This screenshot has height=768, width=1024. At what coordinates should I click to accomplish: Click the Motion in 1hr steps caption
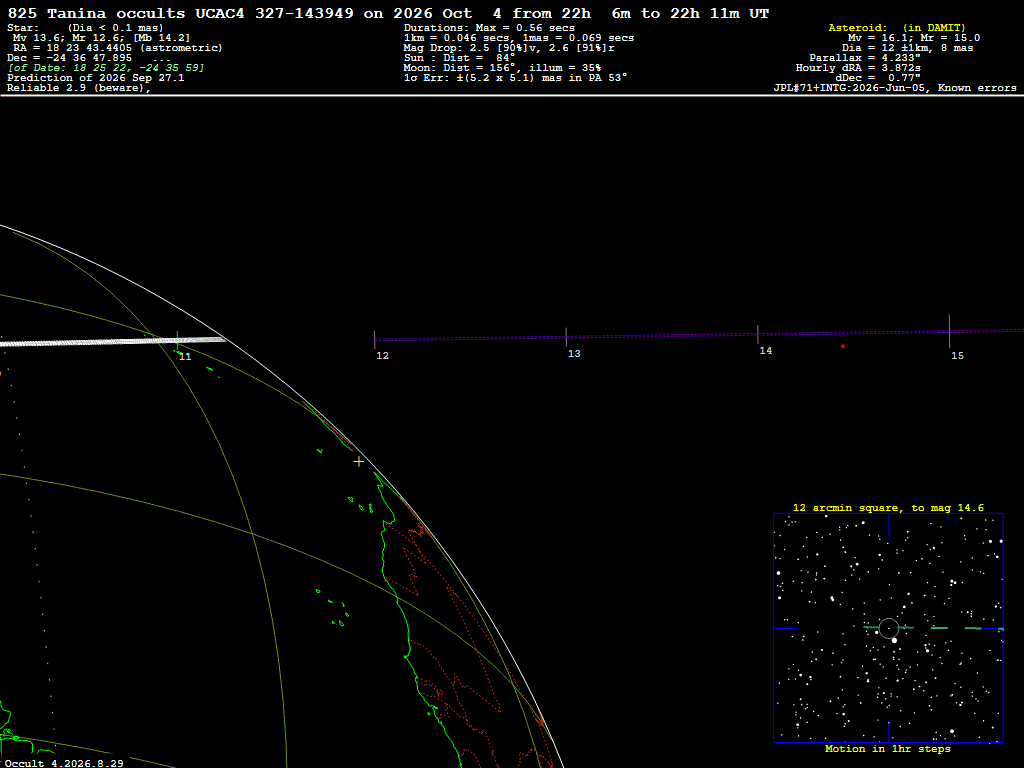888,749
